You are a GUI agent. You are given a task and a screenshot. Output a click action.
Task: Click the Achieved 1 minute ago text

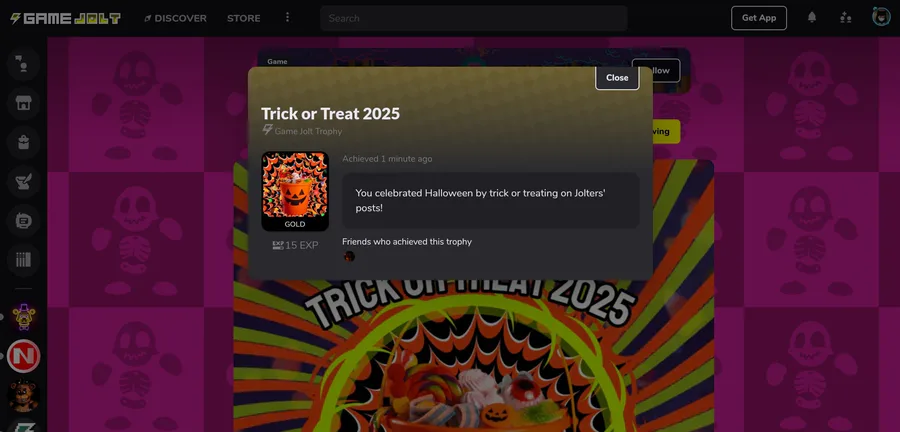(387, 159)
